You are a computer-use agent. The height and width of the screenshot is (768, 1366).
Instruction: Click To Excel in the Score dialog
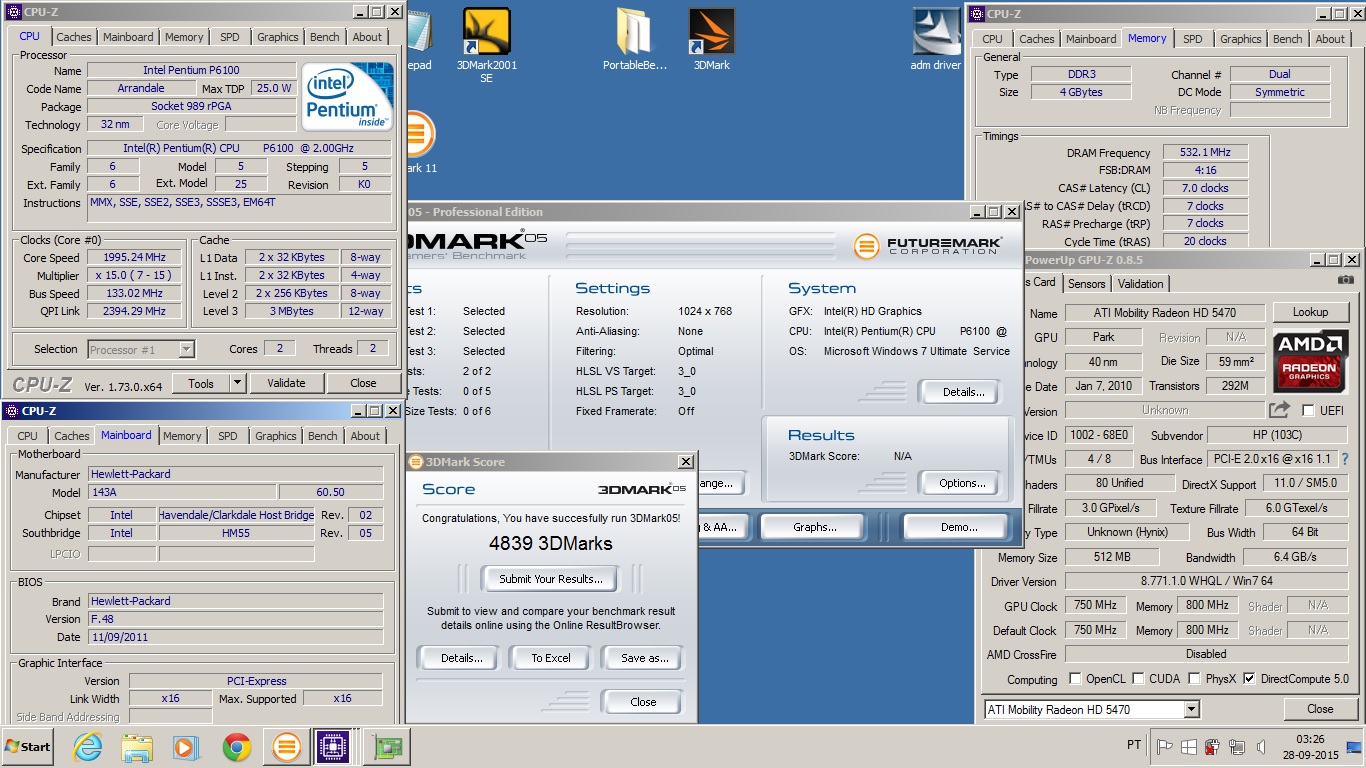coord(551,658)
